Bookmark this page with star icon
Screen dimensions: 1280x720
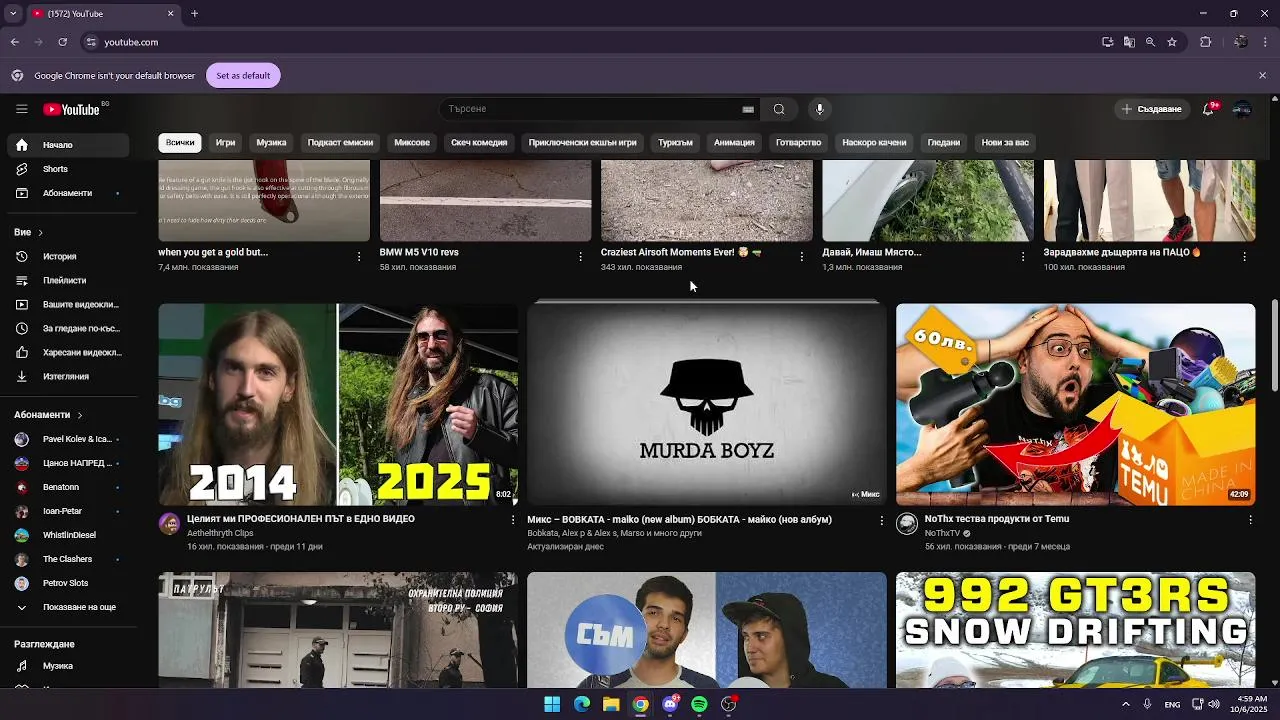(1172, 42)
